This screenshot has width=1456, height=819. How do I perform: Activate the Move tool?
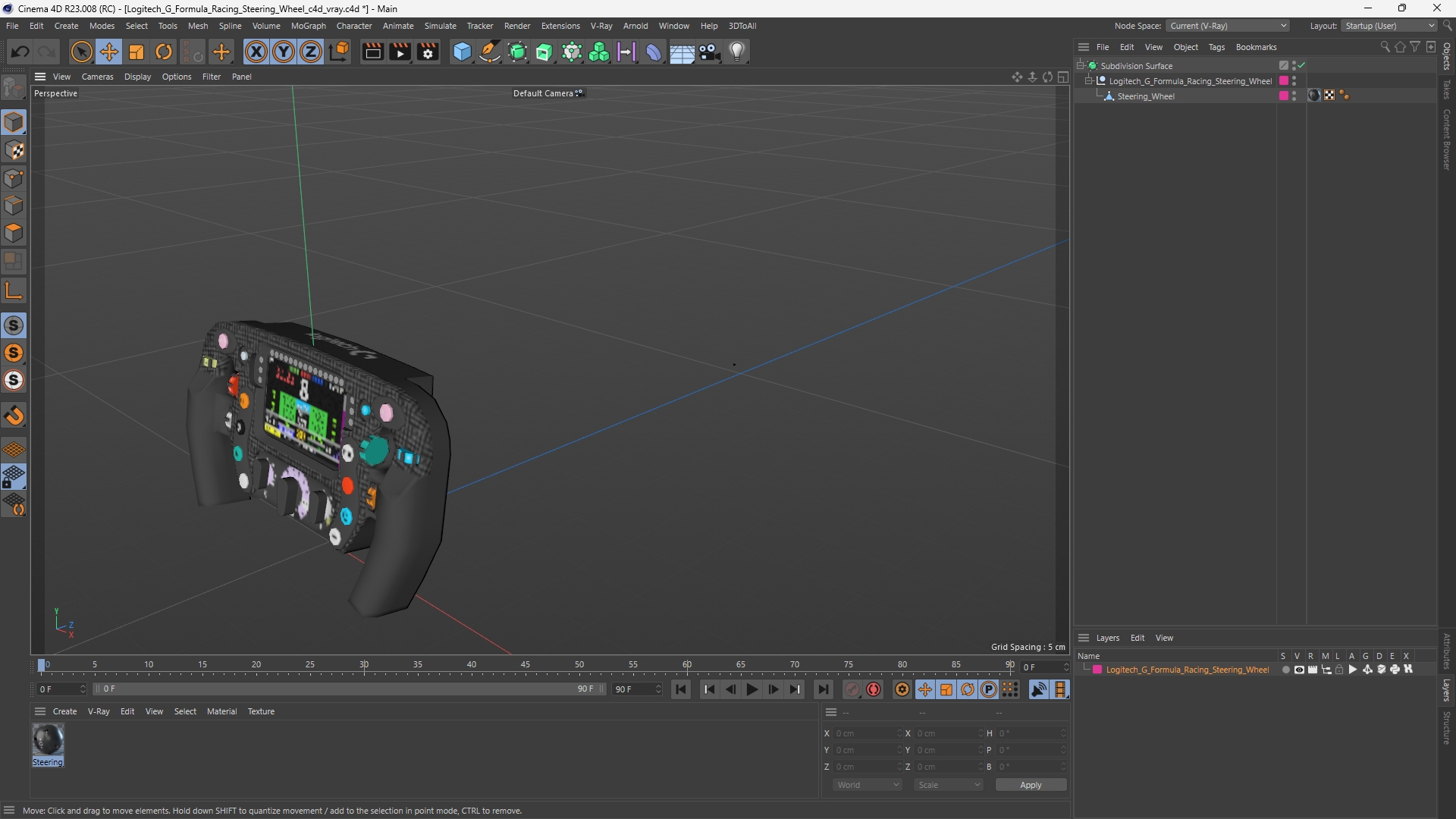(x=109, y=52)
